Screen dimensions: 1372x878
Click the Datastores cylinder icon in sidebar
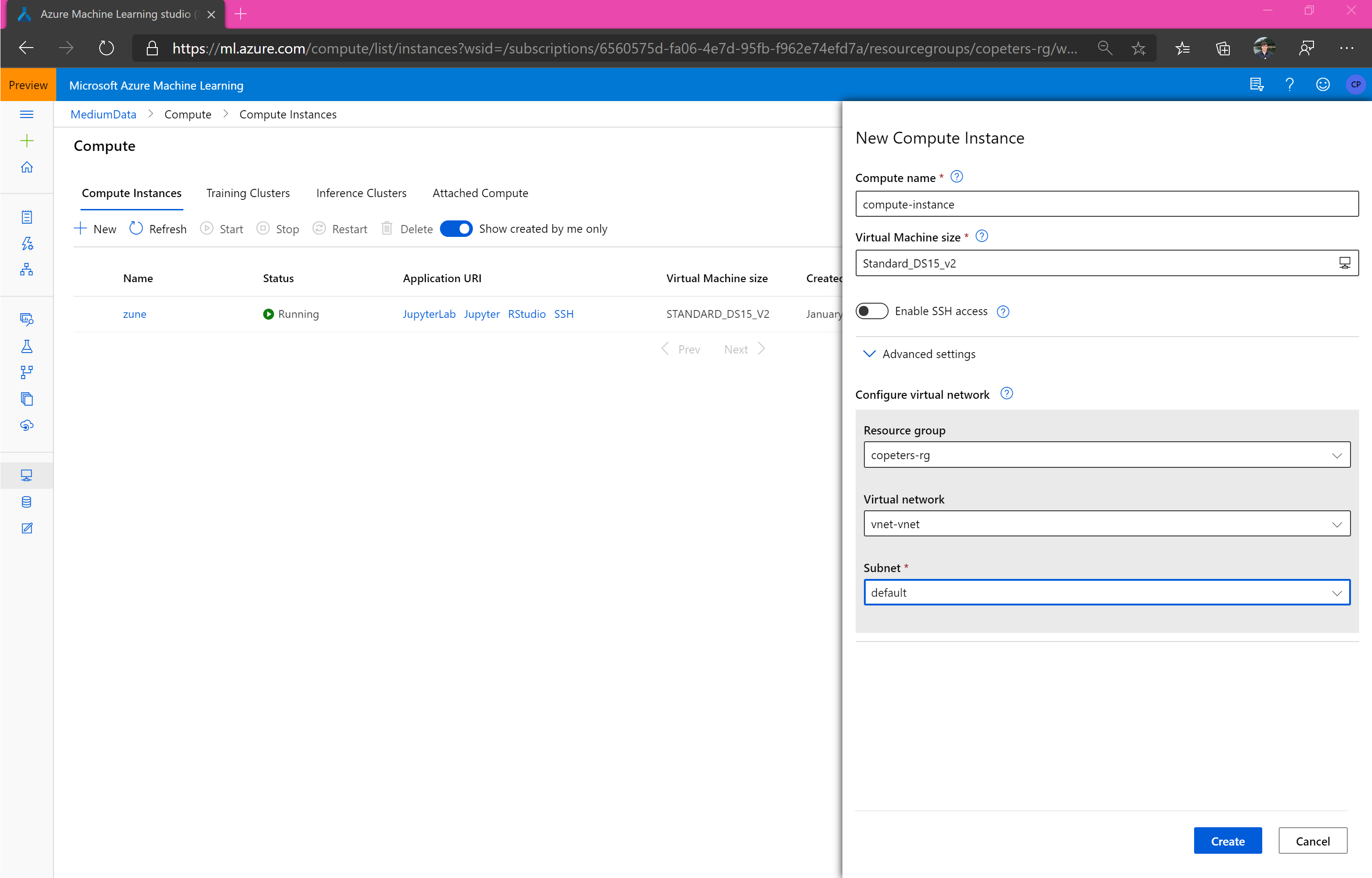click(x=26, y=502)
